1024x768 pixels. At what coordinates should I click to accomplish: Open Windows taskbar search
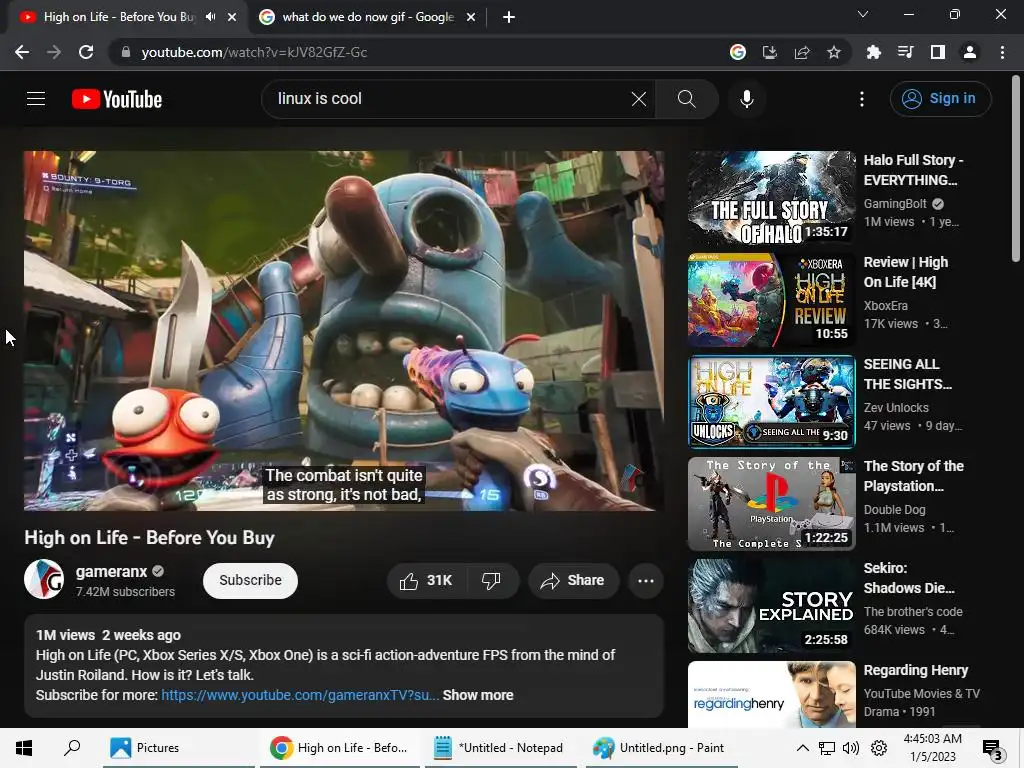point(72,748)
